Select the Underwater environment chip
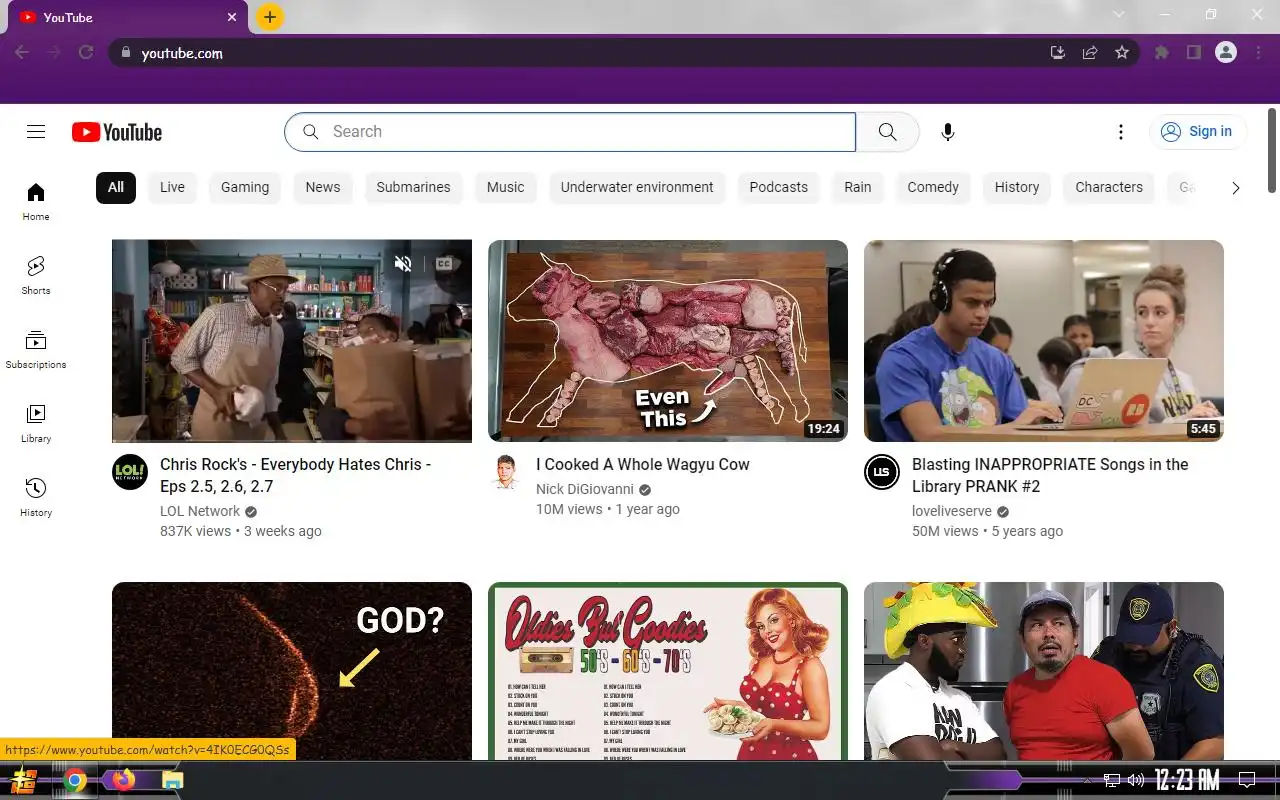Image resolution: width=1280 pixels, height=800 pixels. [637, 187]
